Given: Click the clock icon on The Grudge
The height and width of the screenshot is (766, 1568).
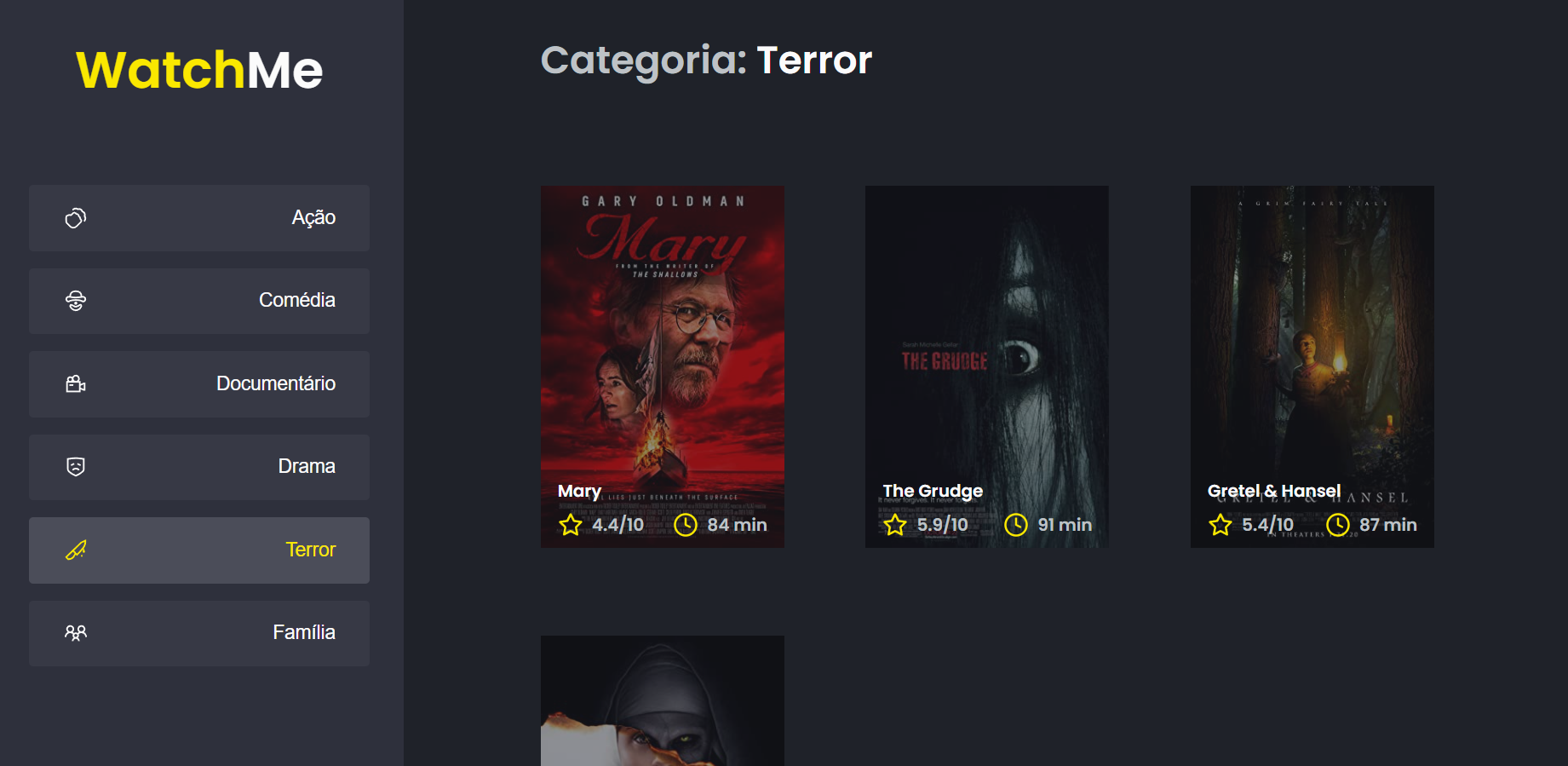Looking at the screenshot, I should point(1016,525).
